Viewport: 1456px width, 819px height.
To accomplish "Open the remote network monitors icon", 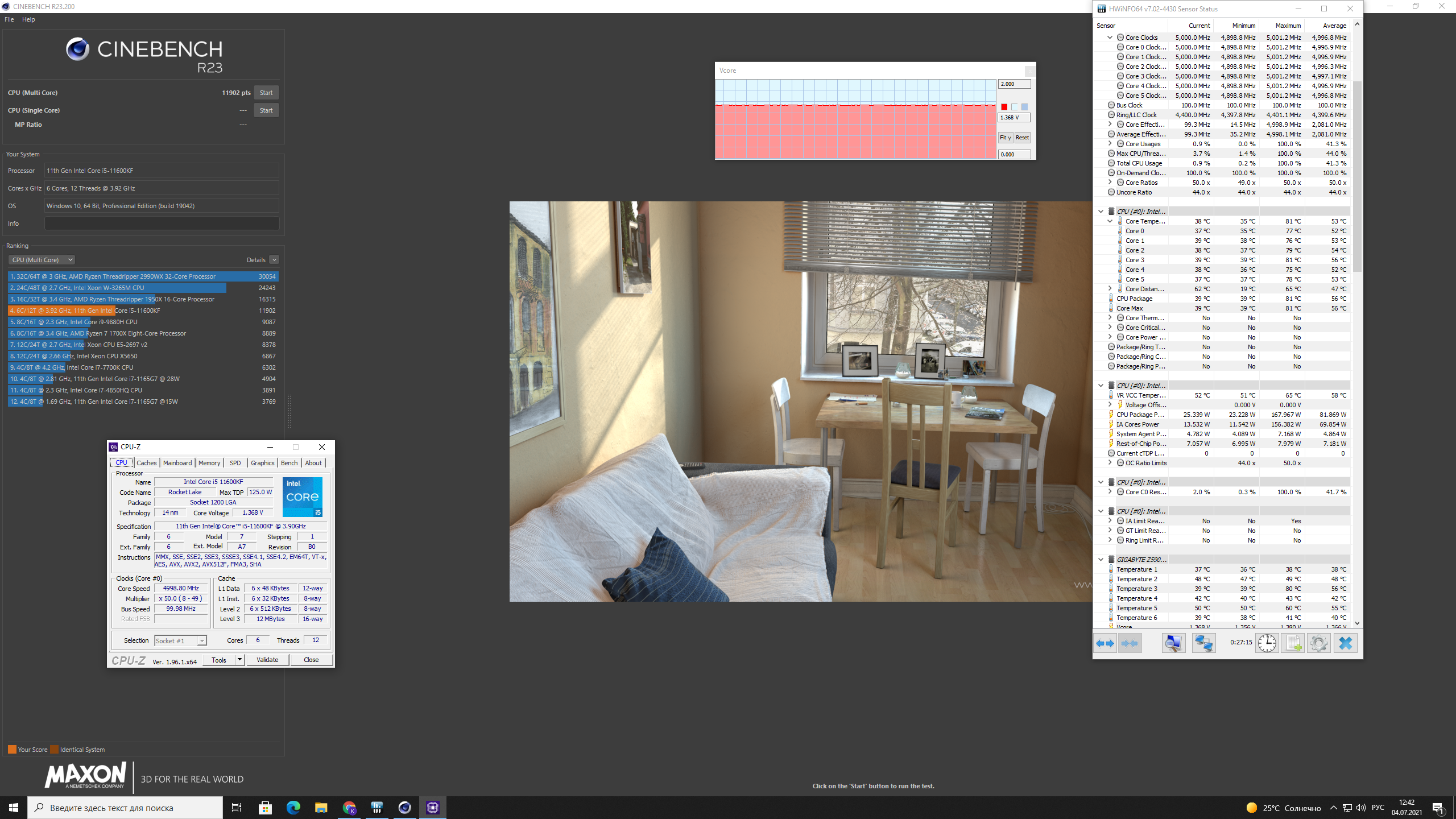I will click(x=1203, y=643).
